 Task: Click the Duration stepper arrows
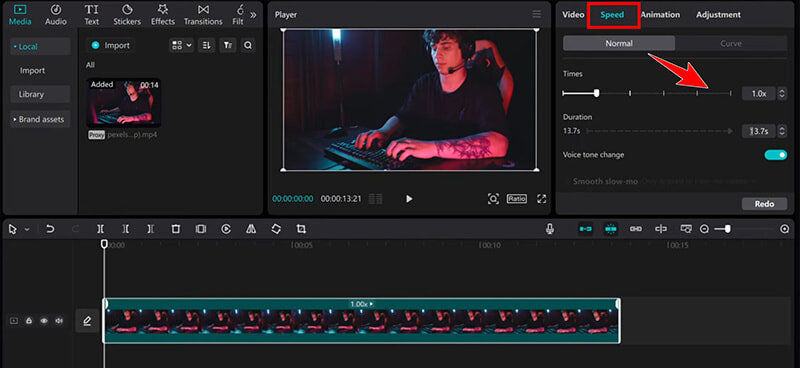pyautogui.click(x=782, y=131)
